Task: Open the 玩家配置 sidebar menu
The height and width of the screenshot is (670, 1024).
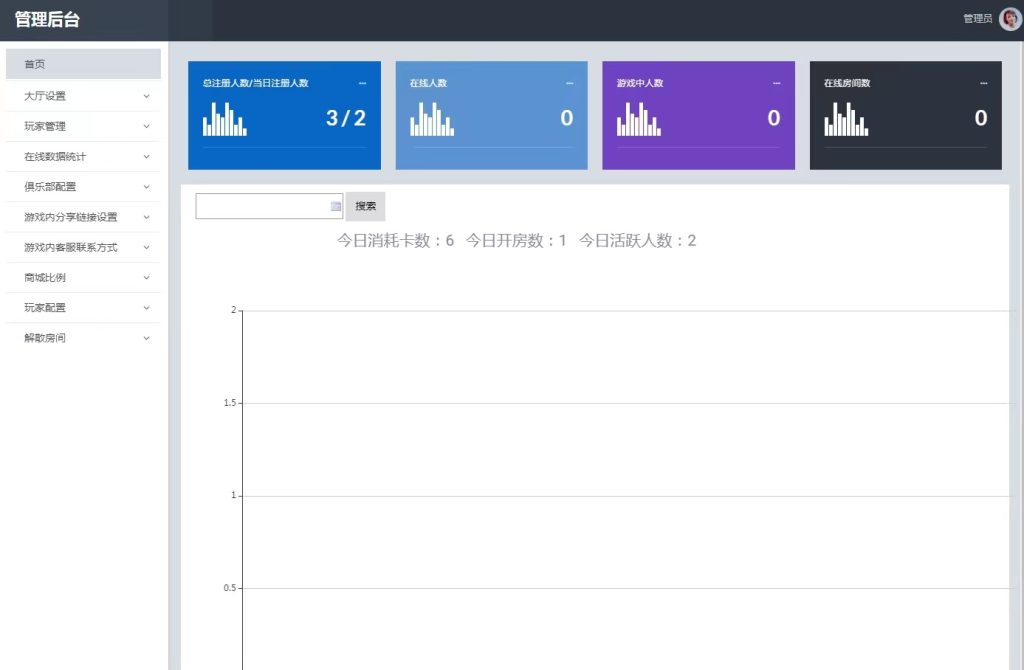Action: click(x=83, y=308)
